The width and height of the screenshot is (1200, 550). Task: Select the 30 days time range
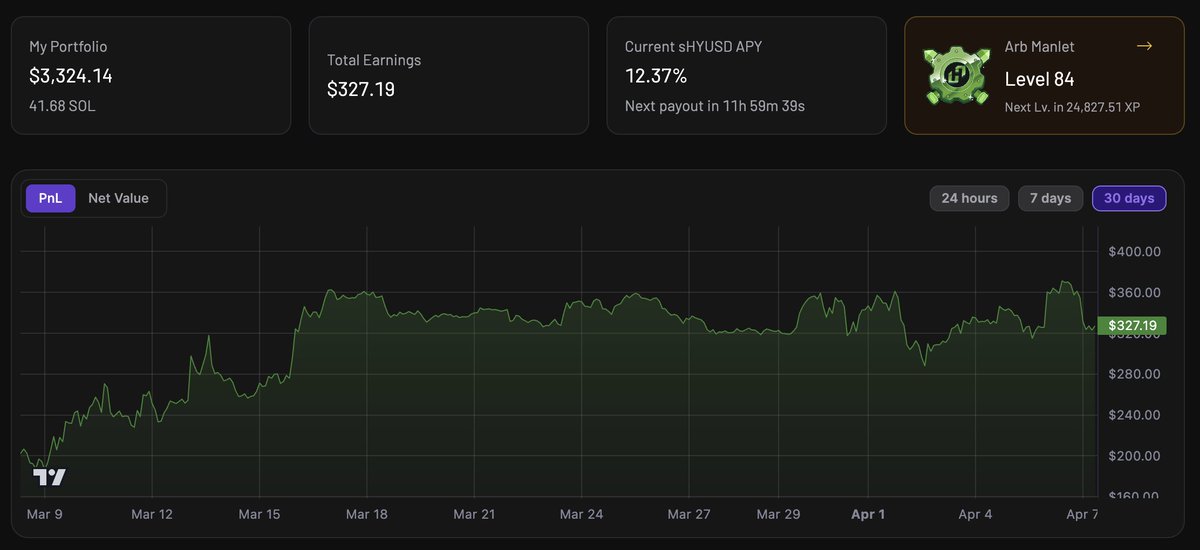(1129, 198)
